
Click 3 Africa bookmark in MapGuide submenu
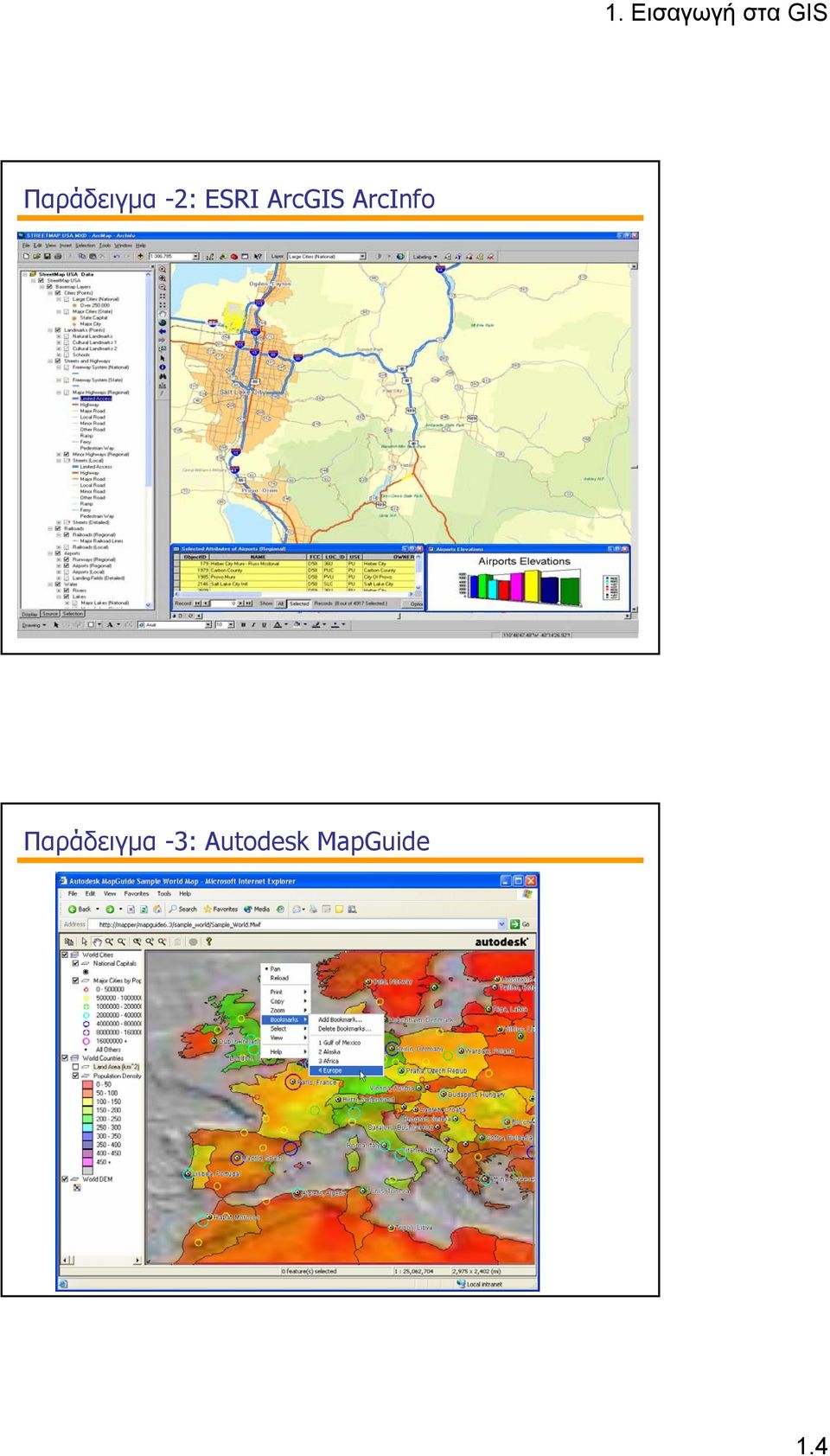tap(328, 1061)
